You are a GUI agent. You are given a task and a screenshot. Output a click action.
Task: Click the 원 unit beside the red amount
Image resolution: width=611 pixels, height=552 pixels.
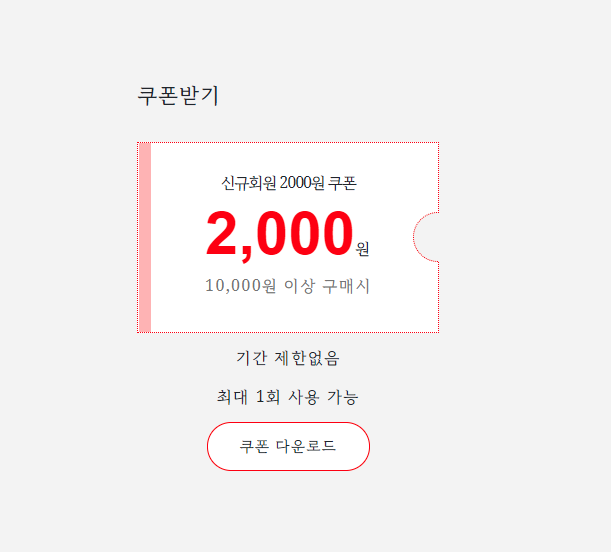[x=362, y=249]
